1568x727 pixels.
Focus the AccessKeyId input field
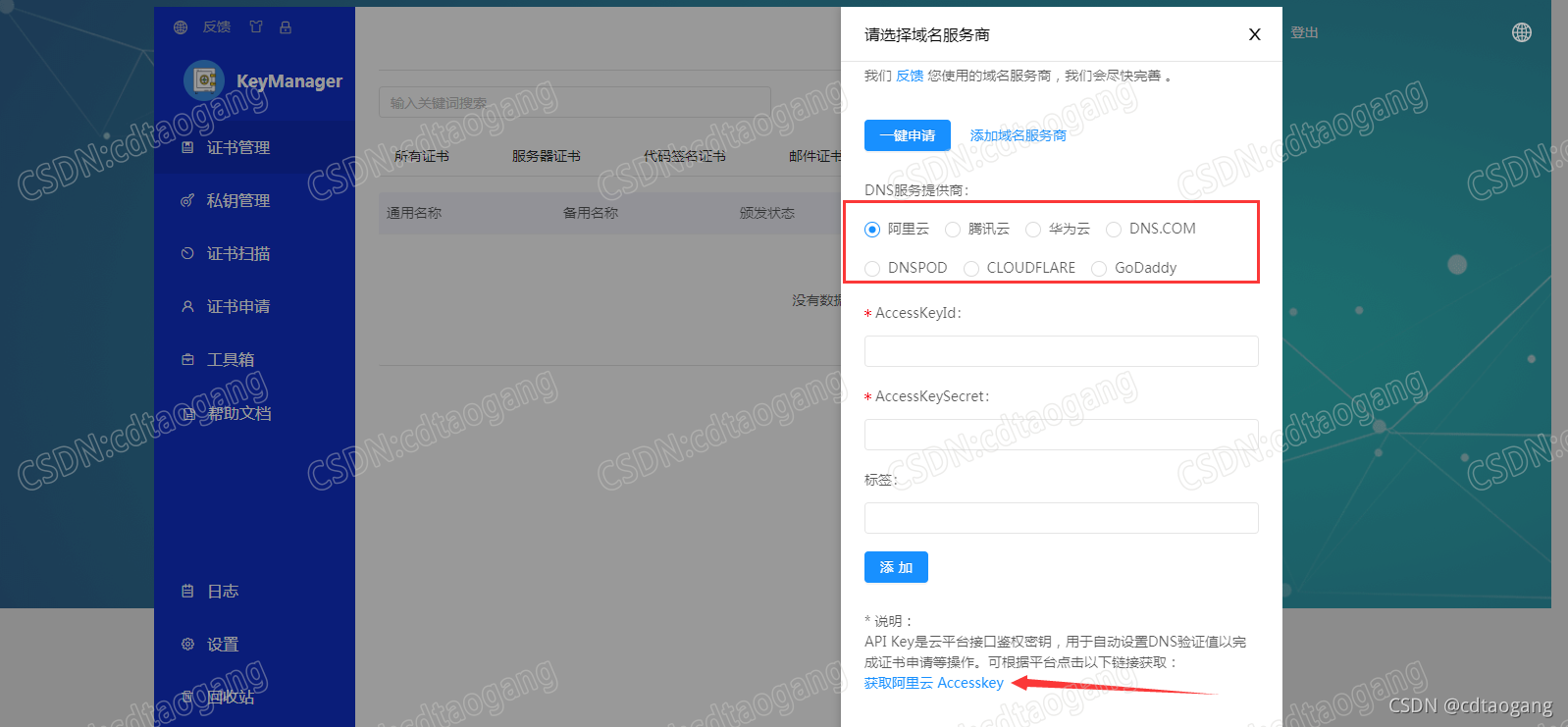tap(1062, 351)
